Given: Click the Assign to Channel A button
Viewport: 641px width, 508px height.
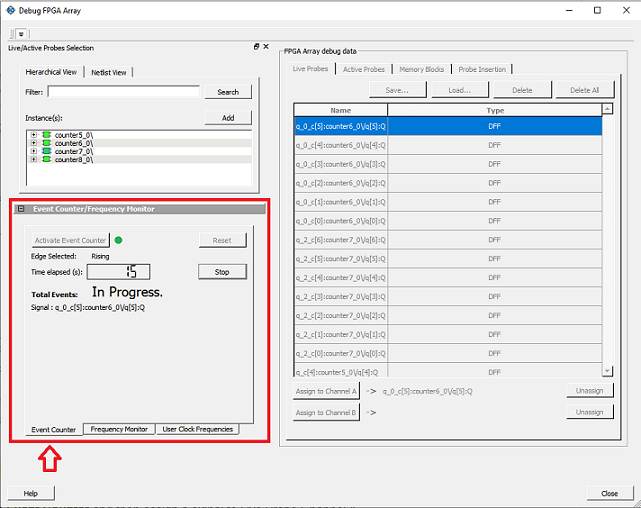Looking at the screenshot, I should (325, 392).
